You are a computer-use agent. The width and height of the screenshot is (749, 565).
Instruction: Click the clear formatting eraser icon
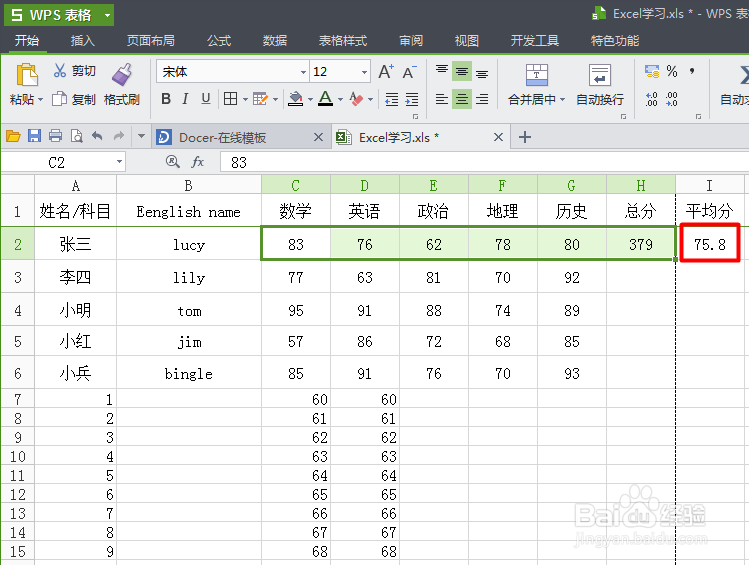pos(356,99)
